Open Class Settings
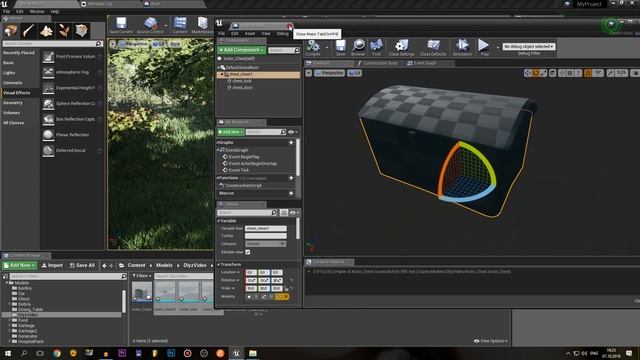 coord(401,47)
